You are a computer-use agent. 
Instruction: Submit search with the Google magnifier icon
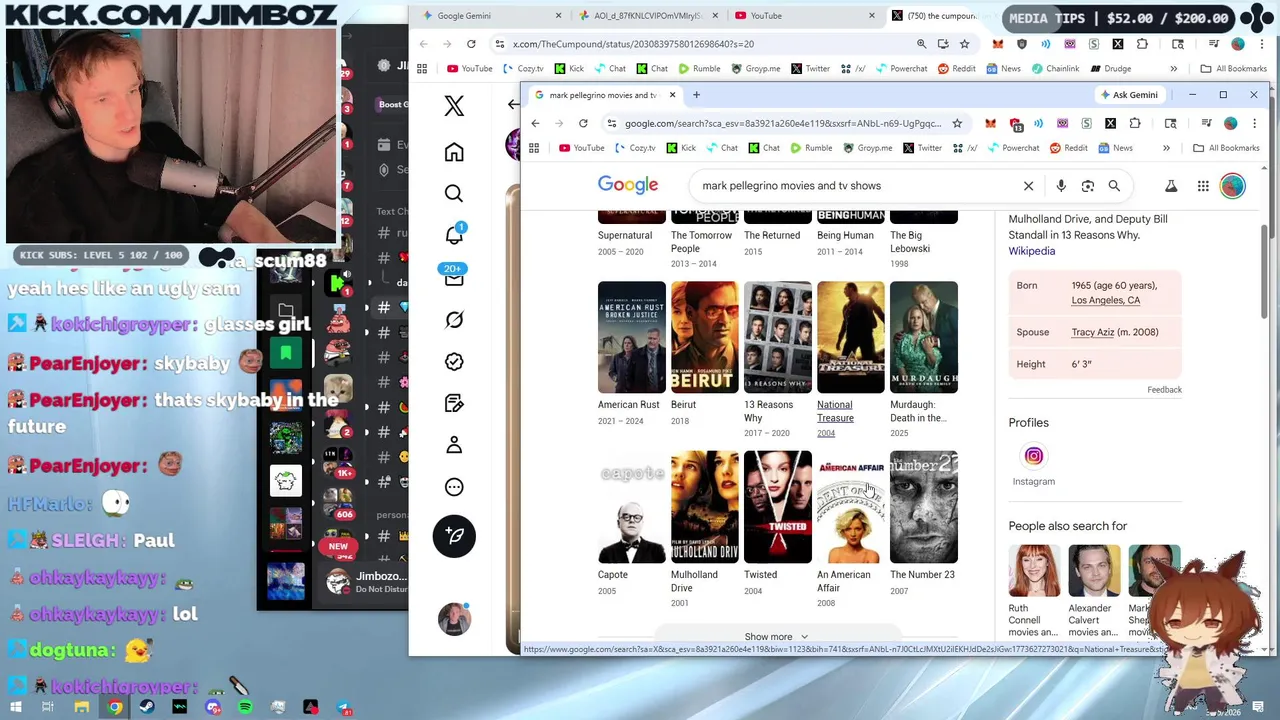(x=1114, y=186)
